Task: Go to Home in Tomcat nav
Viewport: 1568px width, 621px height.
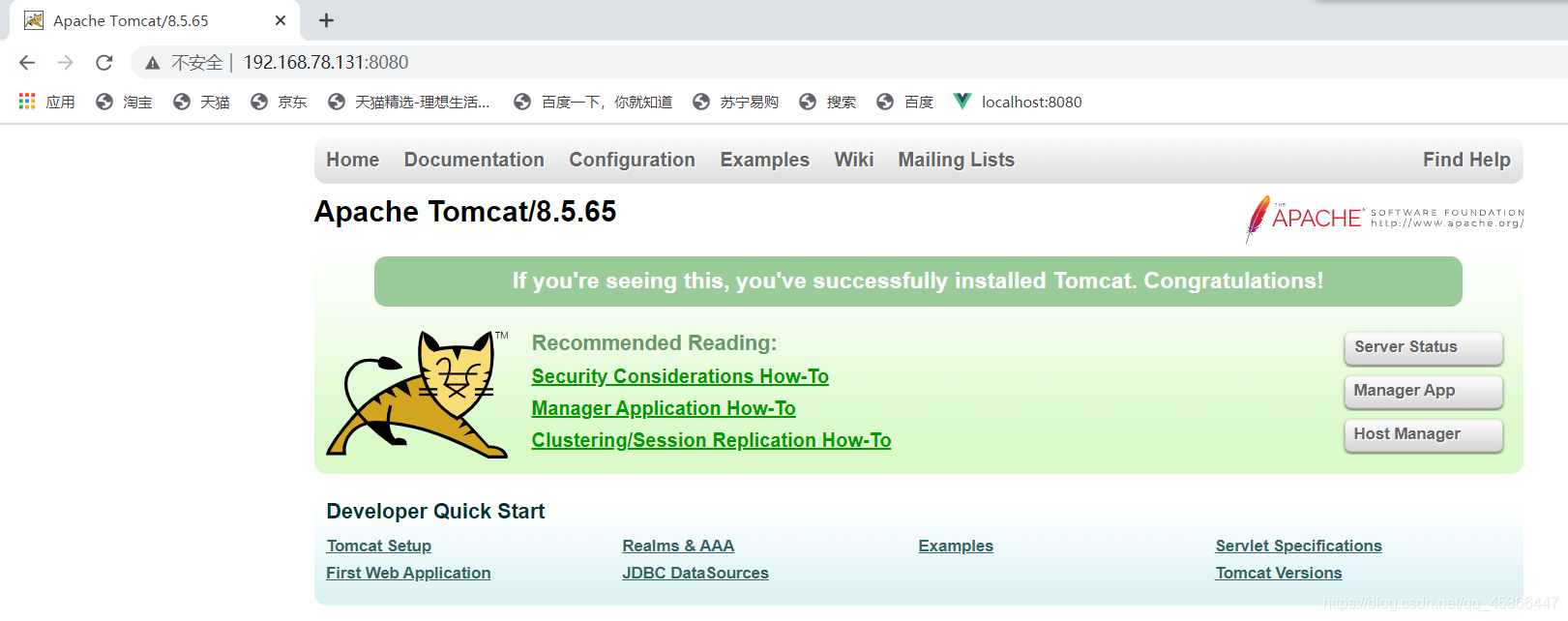Action: (x=353, y=160)
